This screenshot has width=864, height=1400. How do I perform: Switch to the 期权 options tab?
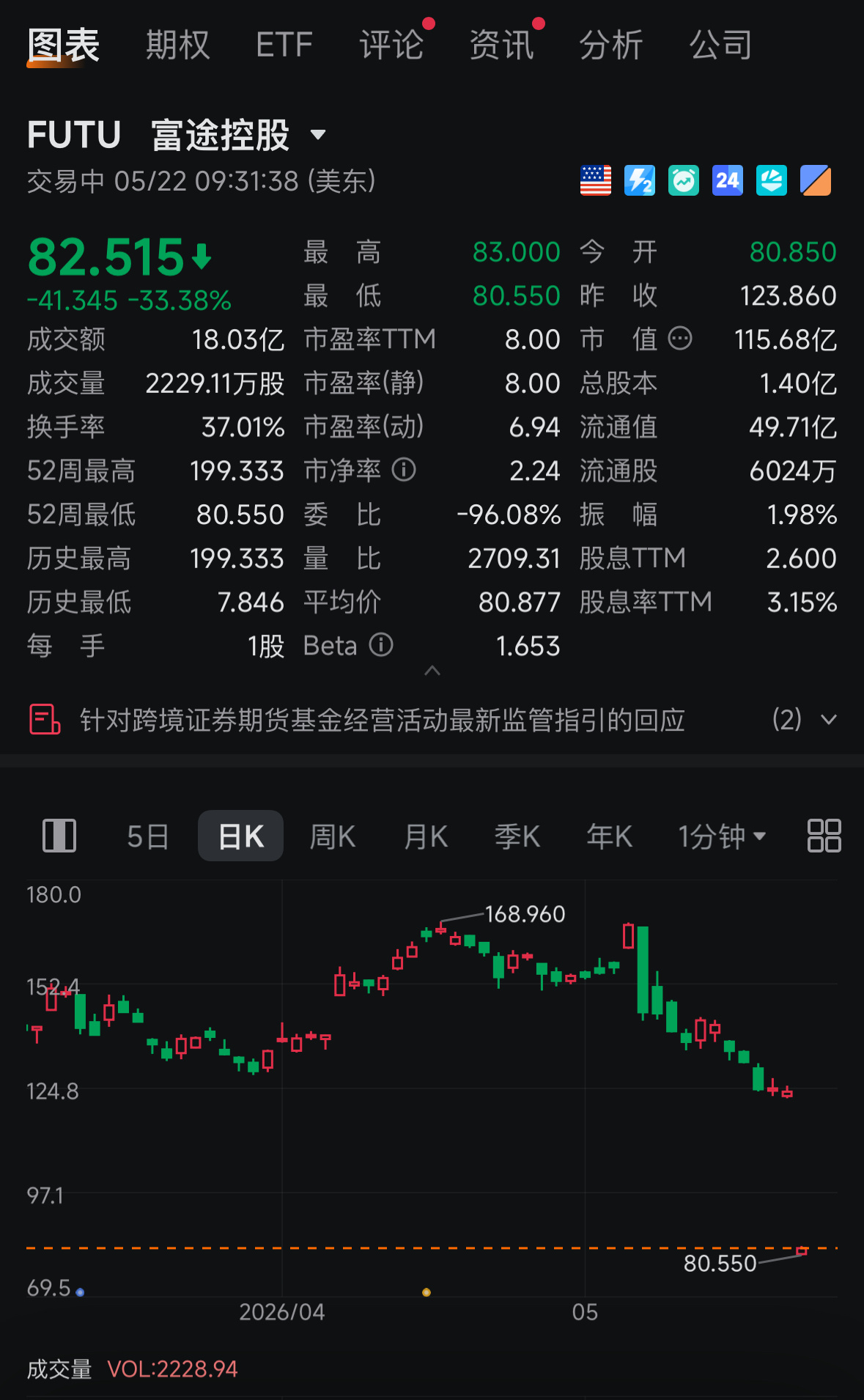[x=177, y=45]
